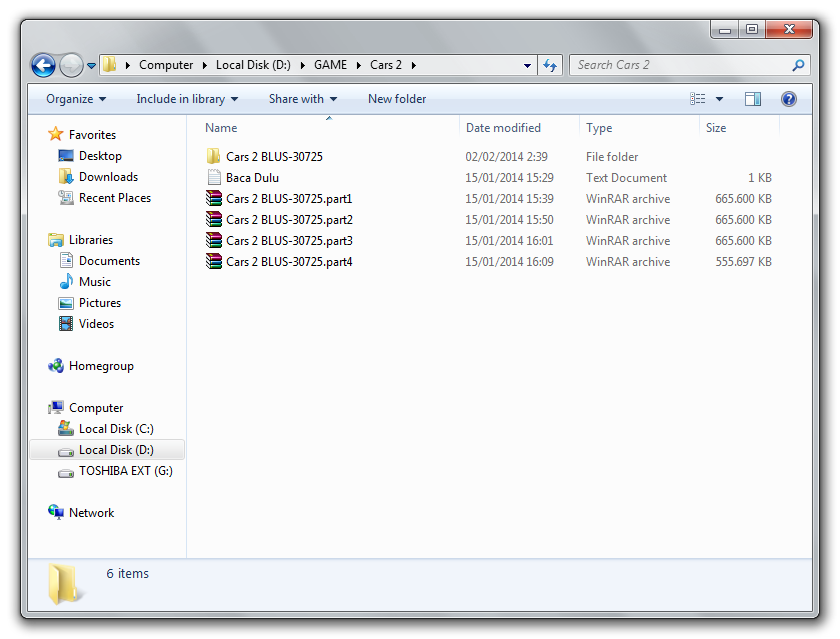Screen dimensions: 840x639
Task: Open the TOSHIBA EXT (G:) drive
Action: pos(125,471)
